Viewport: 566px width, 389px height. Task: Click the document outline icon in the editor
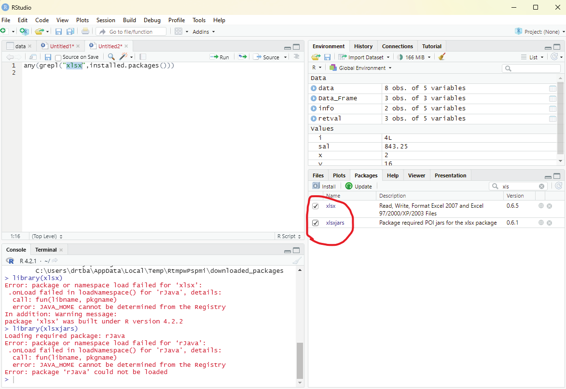click(x=297, y=57)
